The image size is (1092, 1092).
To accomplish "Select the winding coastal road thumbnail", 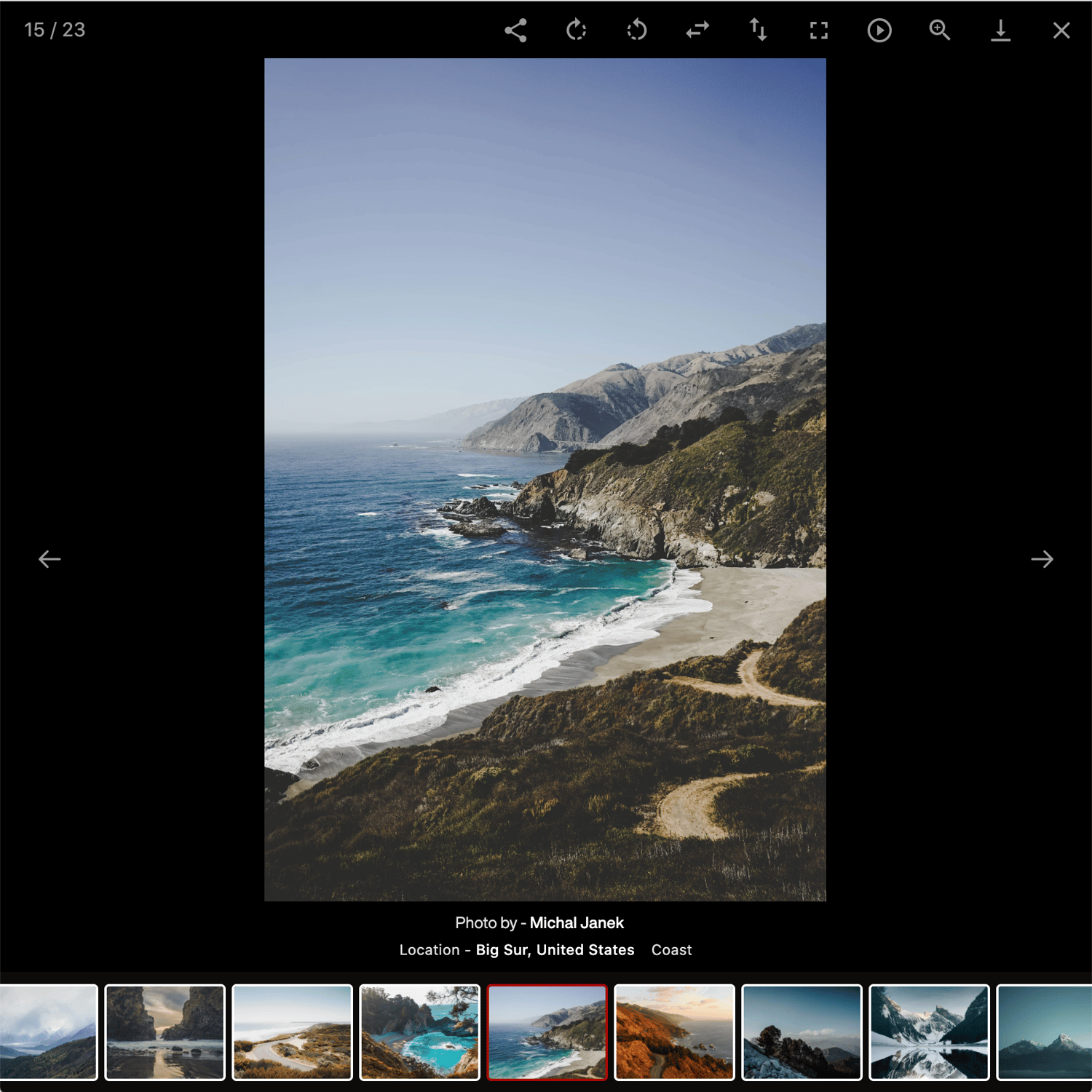I will 293,1032.
